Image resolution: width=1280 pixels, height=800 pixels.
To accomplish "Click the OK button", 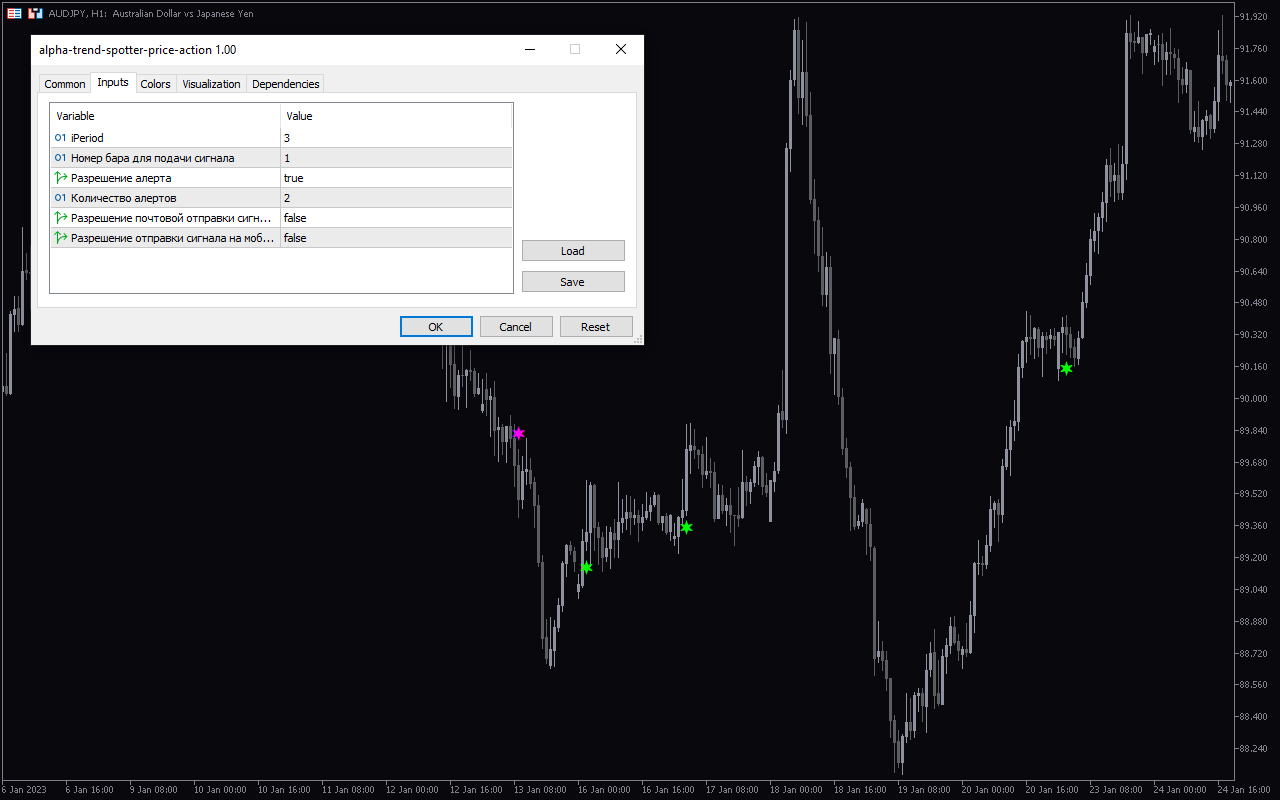I will (x=436, y=327).
